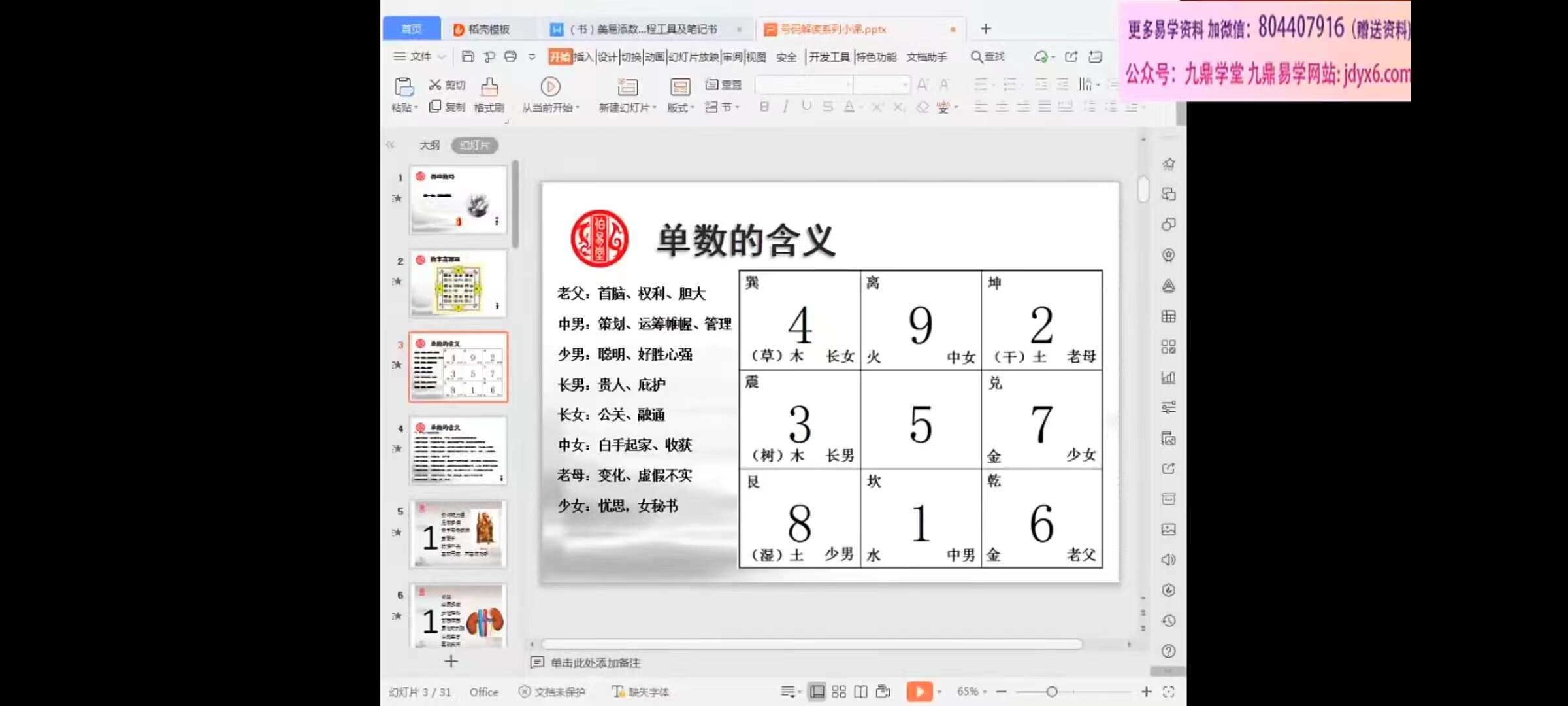Click the Cut scissors icon
This screenshot has width=1568, height=706.
pyautogui.click(x=435, y=85)
